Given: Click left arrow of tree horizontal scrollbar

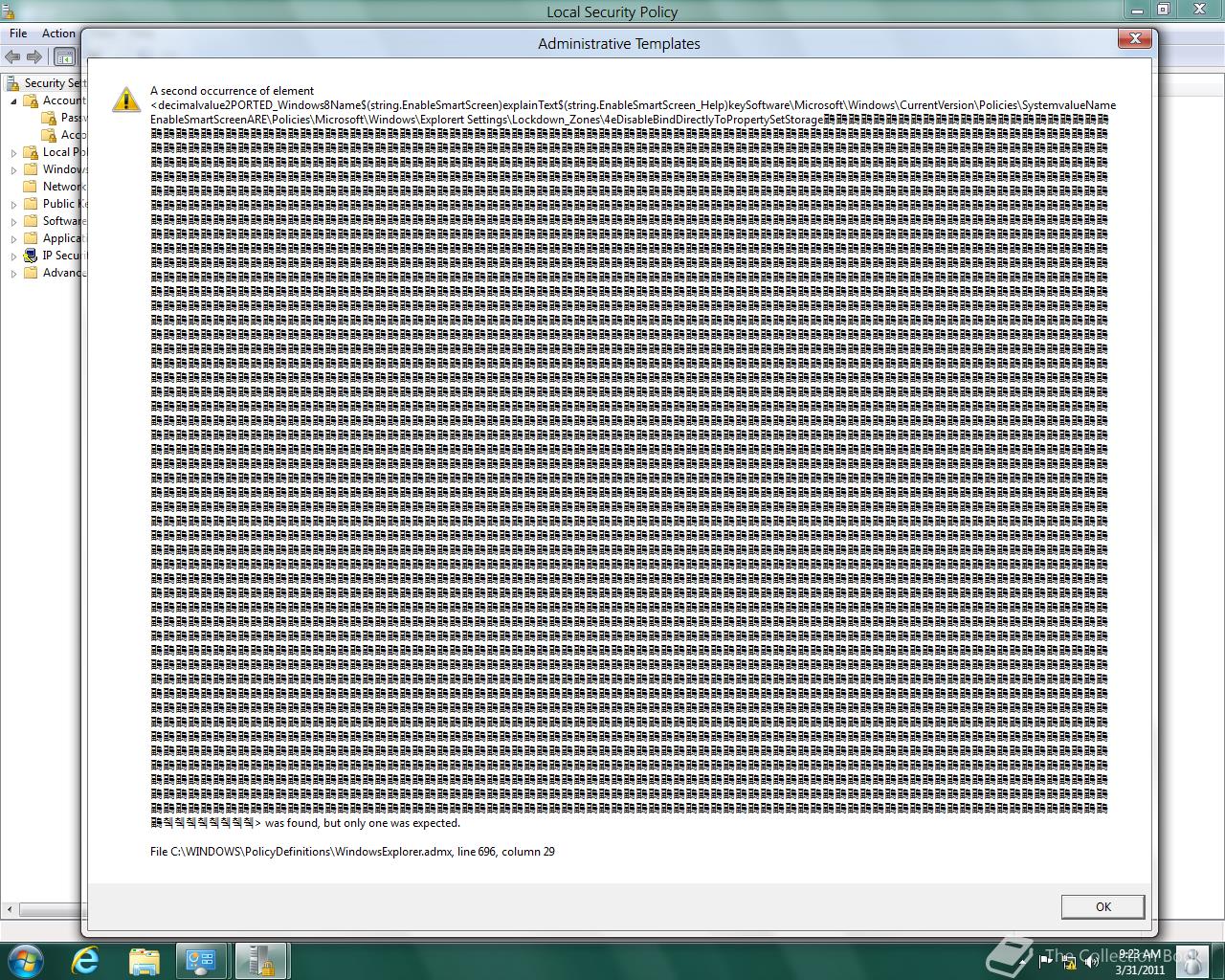Looking at the screenshot, I should click(11, 909).
